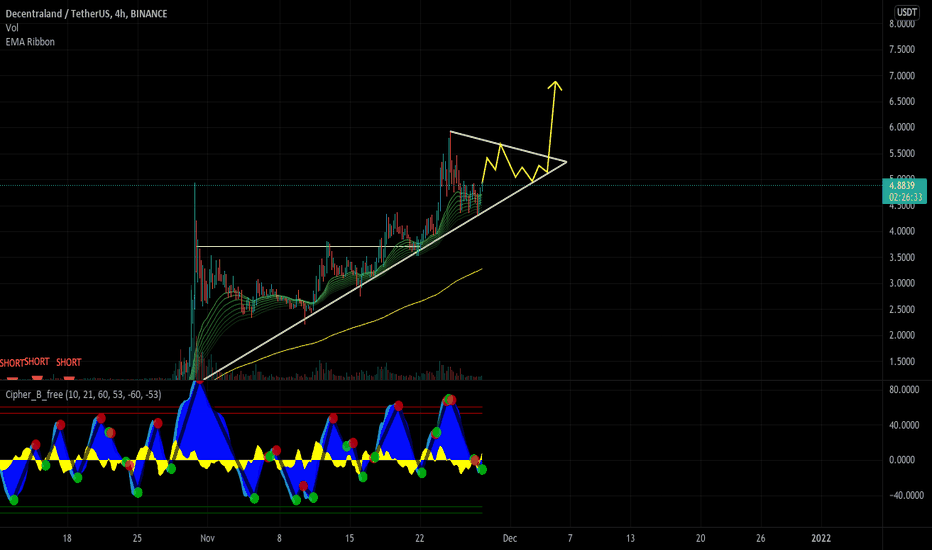Open the Cipher_B_free indicator legend
Viewport: 932px width, 550px height.
83,394
